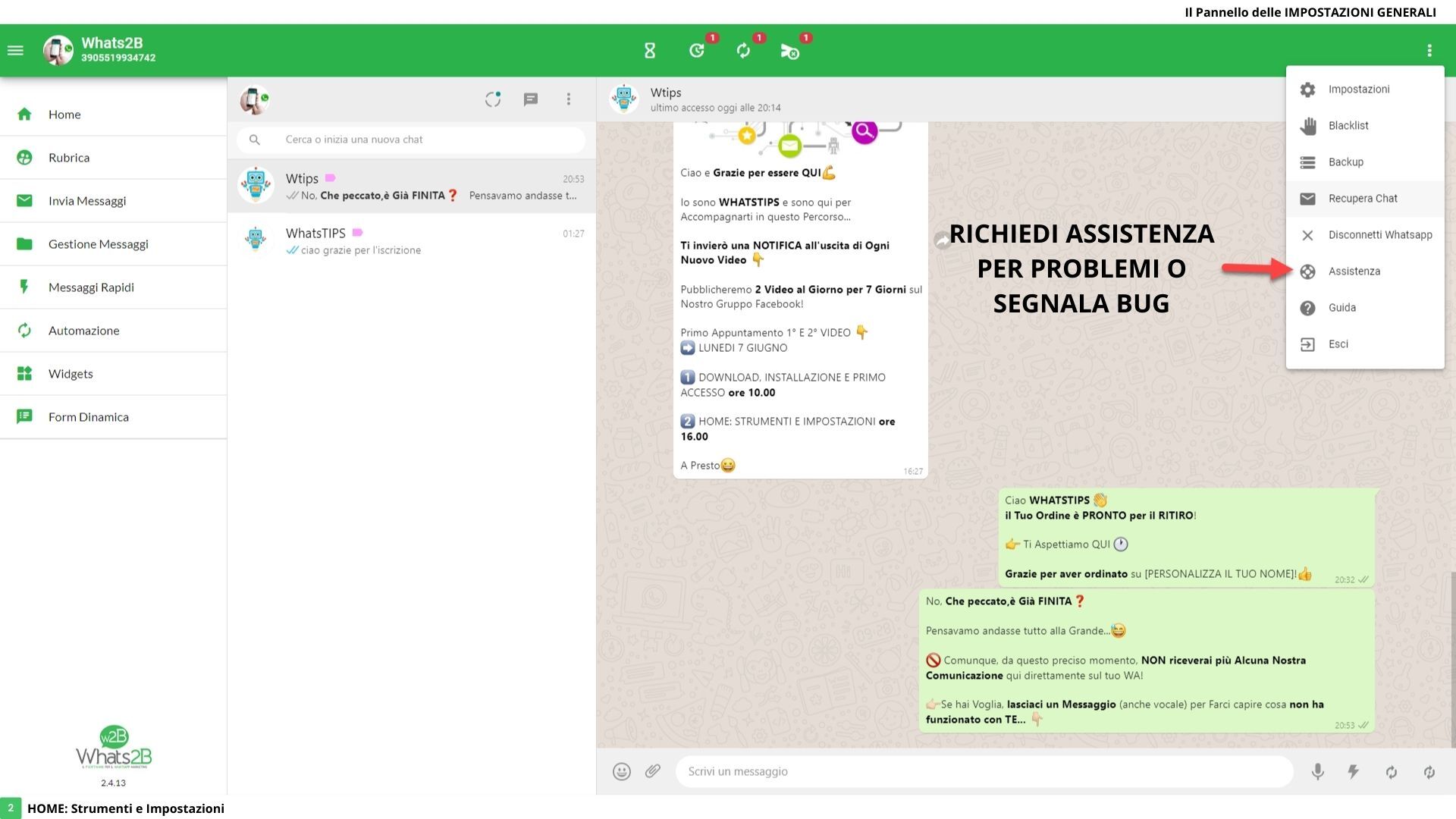Select Messaggi Rapidi in the sidebar
This screenshot has width=1456, height=819.
click(114, 287)
